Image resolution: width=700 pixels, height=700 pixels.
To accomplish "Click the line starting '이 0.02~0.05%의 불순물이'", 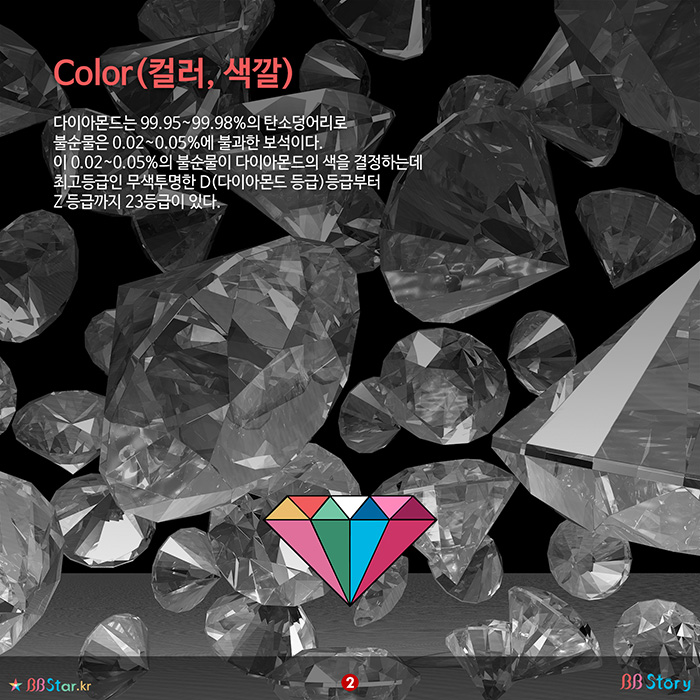I will (238, 162).
